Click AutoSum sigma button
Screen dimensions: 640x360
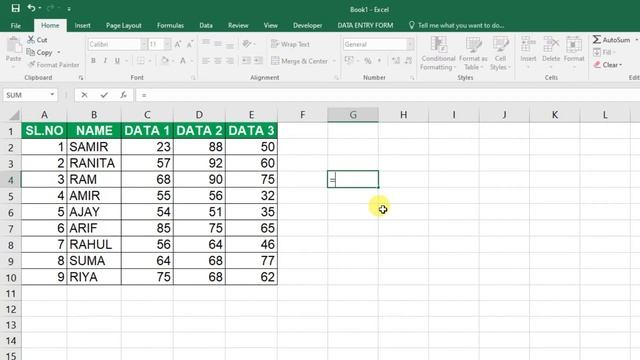click(611, 40)
